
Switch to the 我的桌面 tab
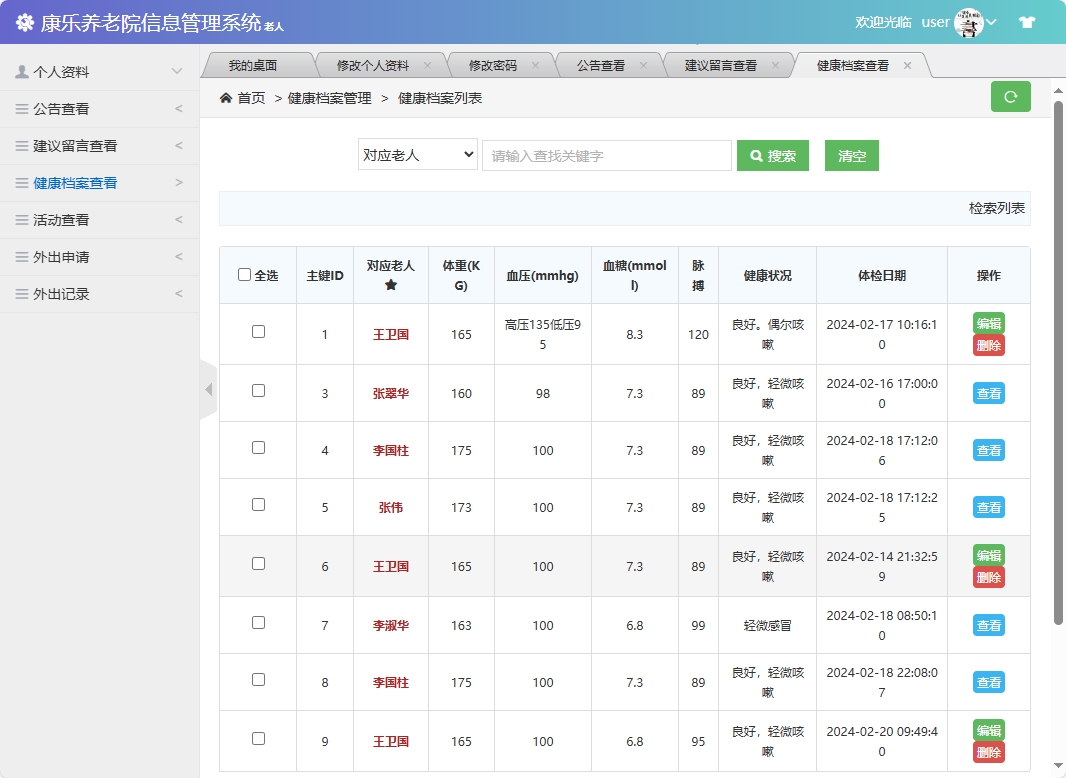(254, 63)
